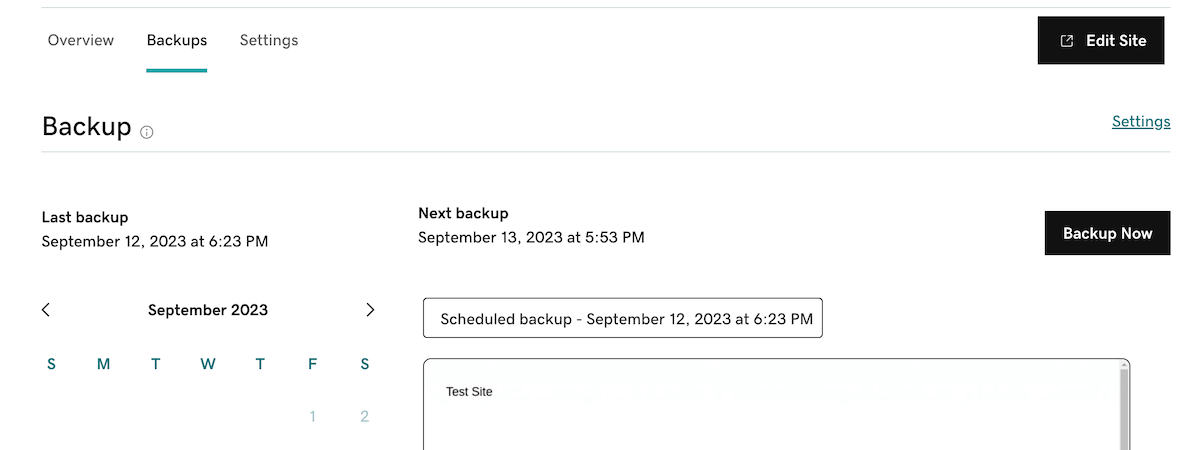Click the Next backup timestamp text
The height and width of the screenshot is (450, 1200).
click(531, 238)
